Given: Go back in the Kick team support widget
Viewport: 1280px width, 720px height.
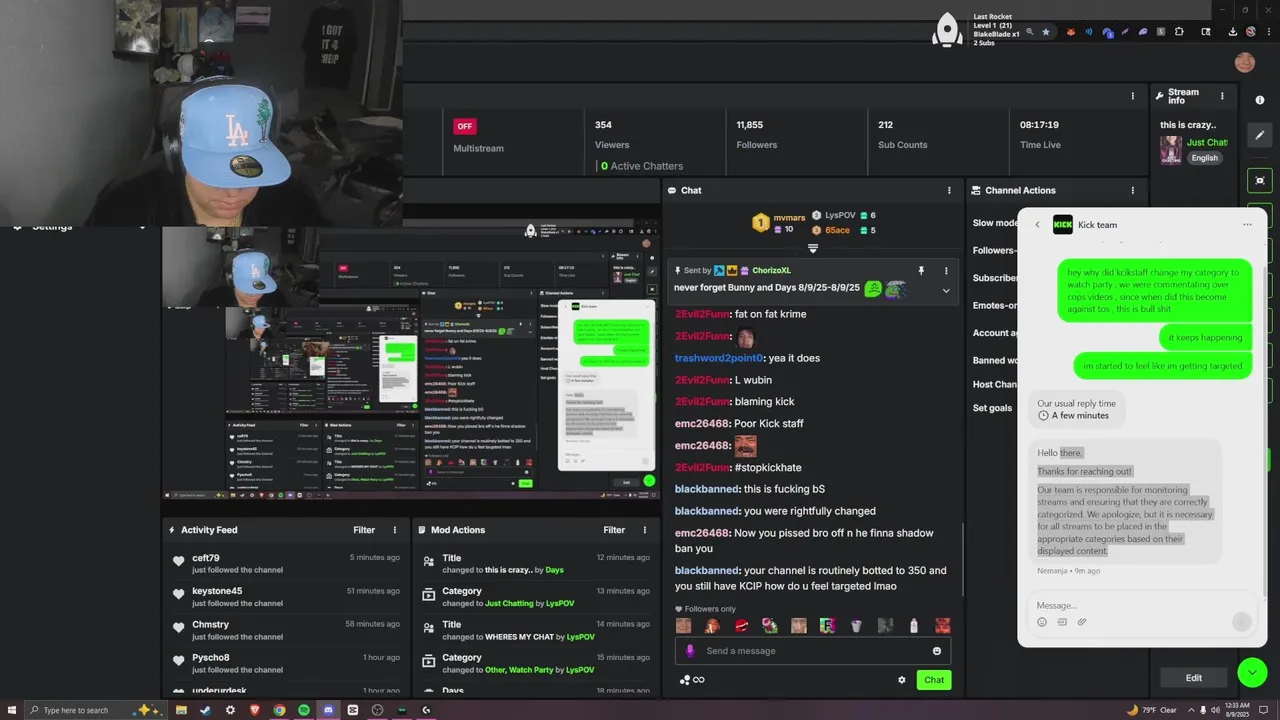Looking at the screenshot, I should [1037, 225].
